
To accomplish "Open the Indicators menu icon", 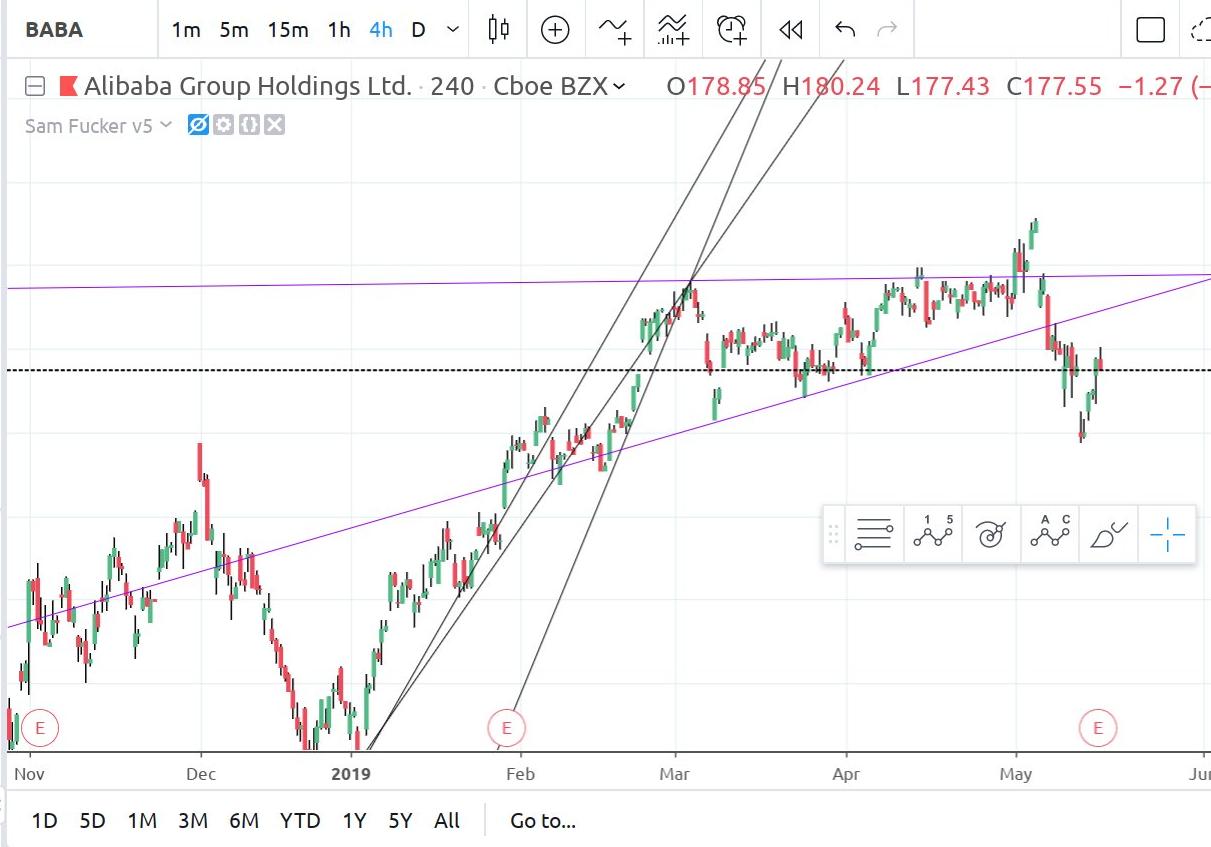I will (x=615, y=30).
